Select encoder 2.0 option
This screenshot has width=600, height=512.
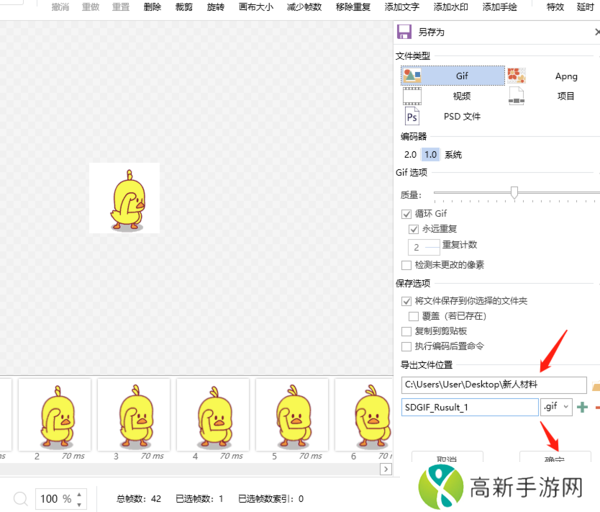[410, 155]
